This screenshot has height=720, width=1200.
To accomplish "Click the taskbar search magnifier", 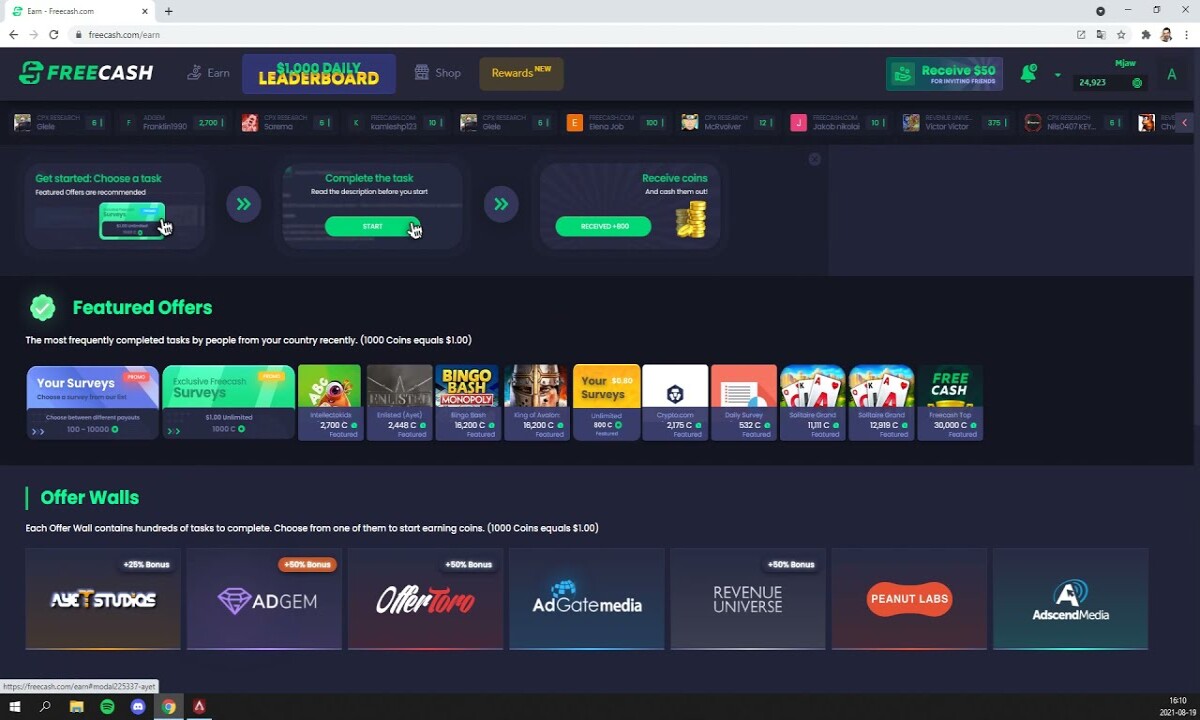I will point(45,706).
